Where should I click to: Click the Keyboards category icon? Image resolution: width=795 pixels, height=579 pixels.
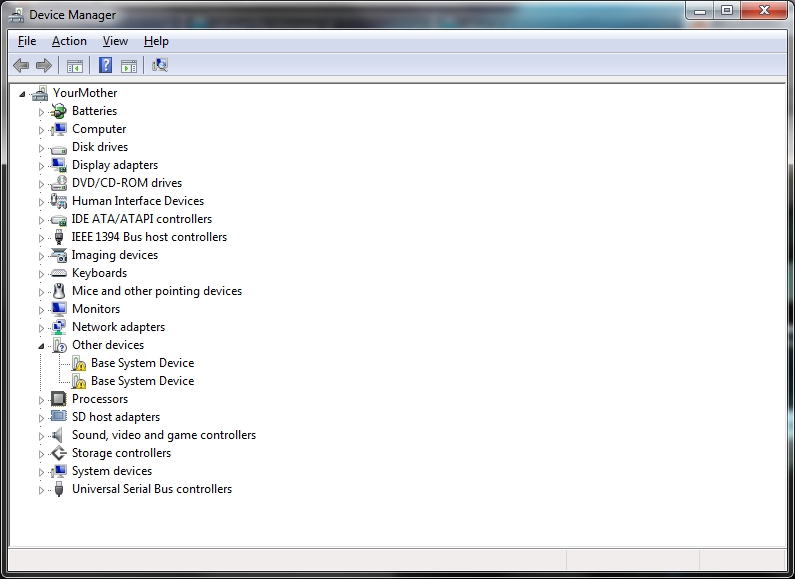(59, 273)
